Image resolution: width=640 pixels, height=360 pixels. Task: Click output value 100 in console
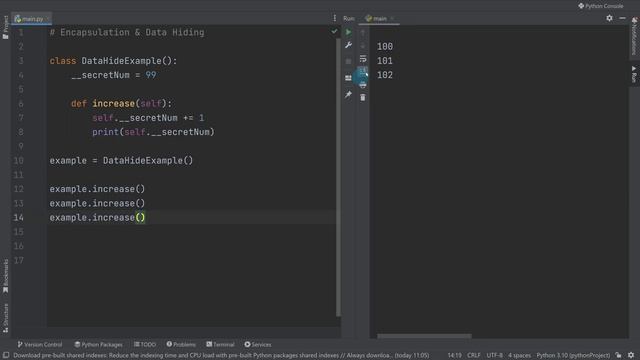point(385,47)
